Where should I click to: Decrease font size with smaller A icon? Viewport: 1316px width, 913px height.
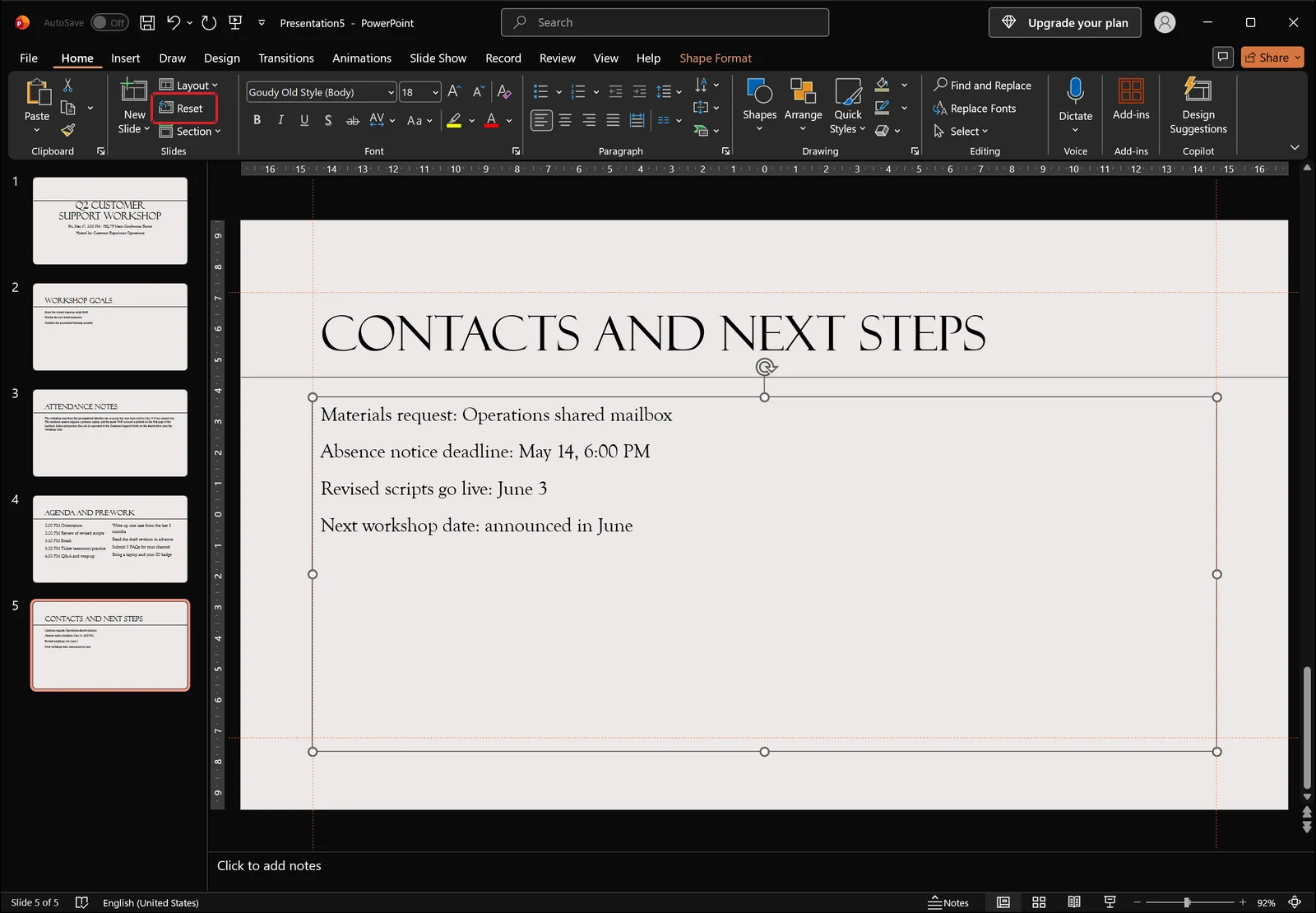coord(478,92)
